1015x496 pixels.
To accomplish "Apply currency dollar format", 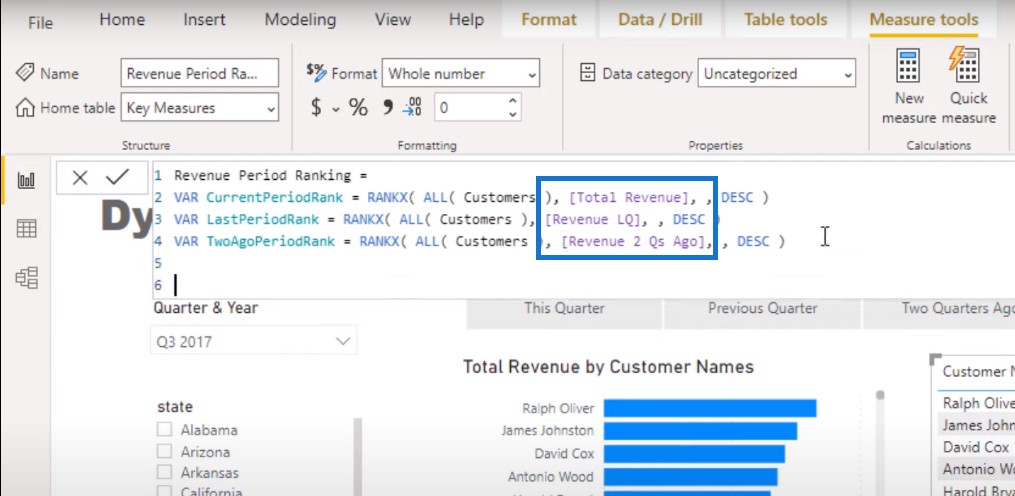I will point(316,107).
